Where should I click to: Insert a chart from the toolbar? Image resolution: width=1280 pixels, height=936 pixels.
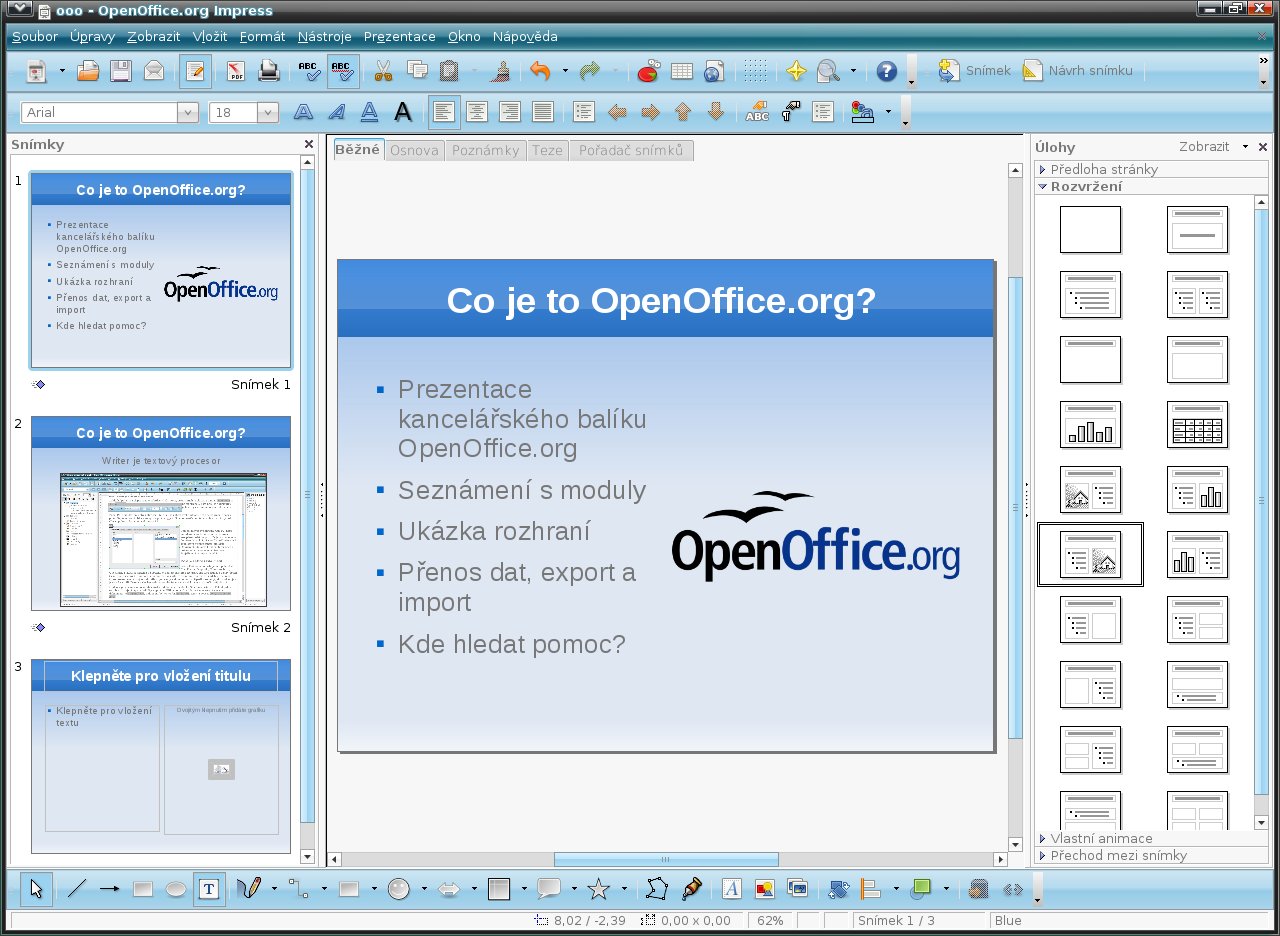point(648,71)
